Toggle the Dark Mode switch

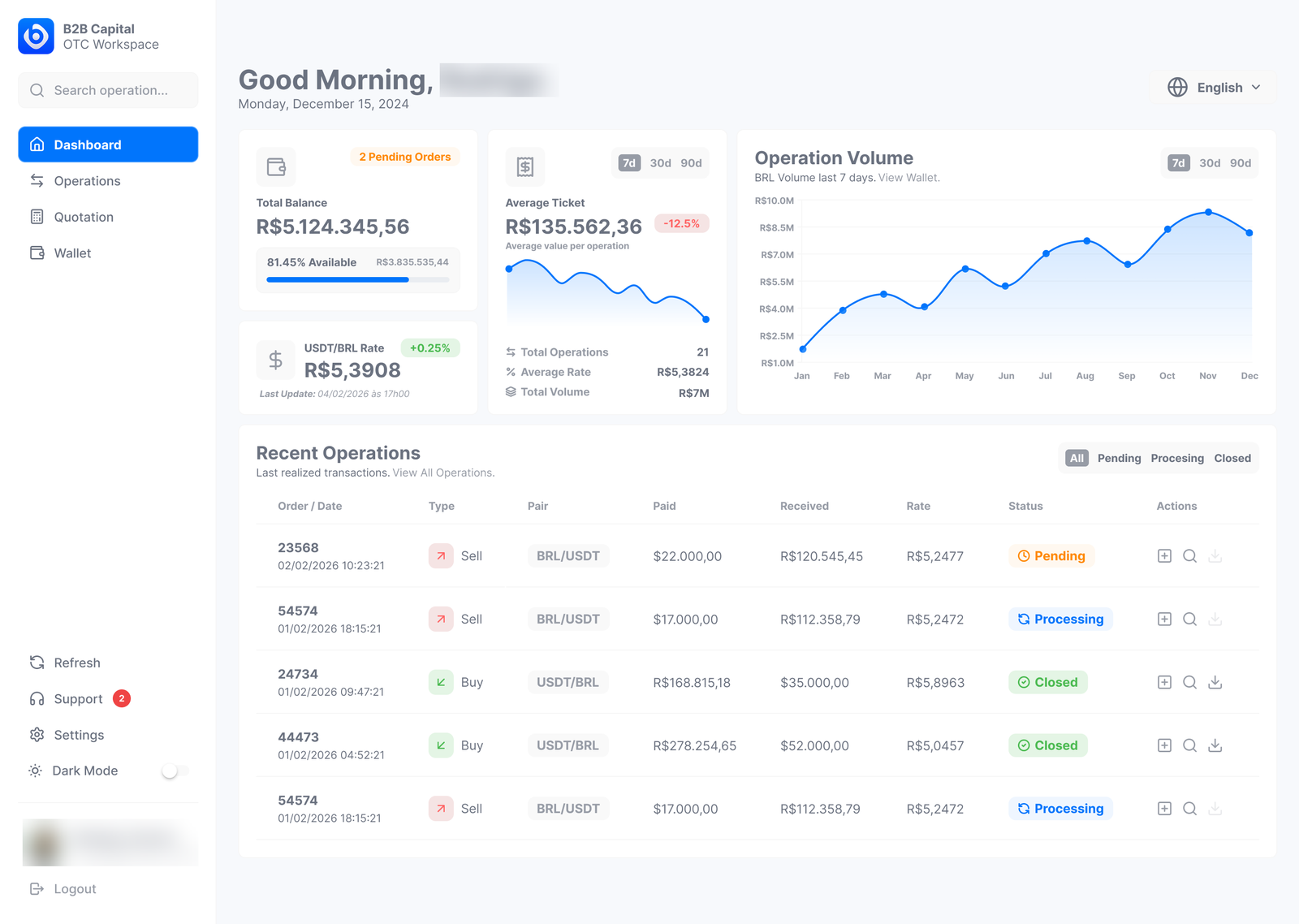pyautogui.click(x=175, y=771)
